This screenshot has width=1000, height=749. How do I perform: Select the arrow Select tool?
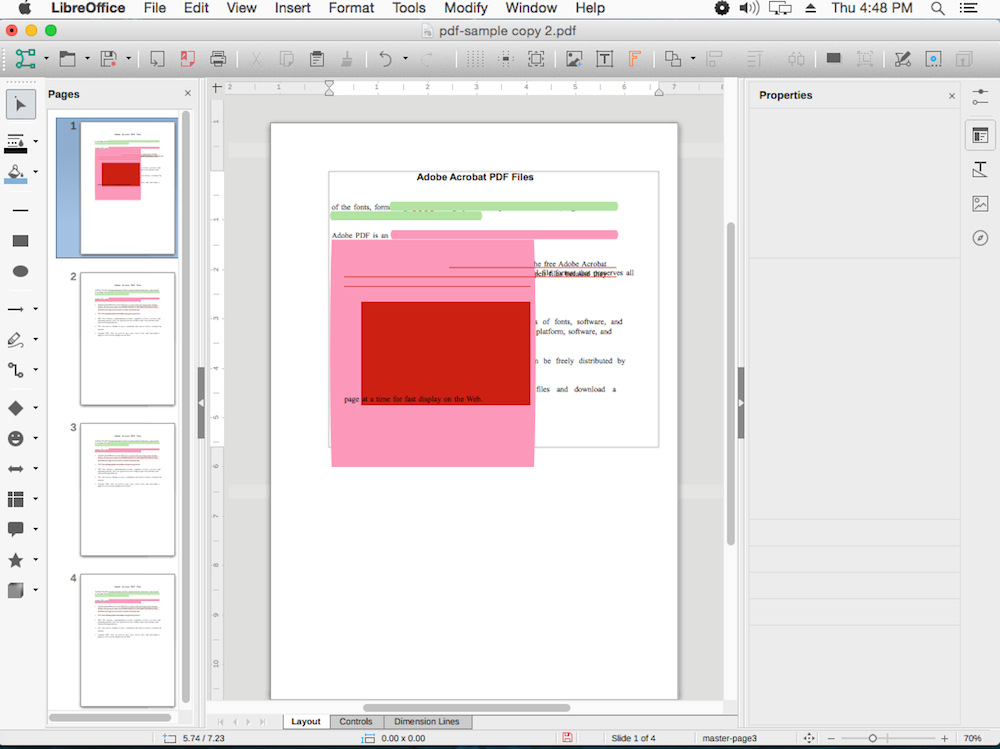click(x=20, y=105)
